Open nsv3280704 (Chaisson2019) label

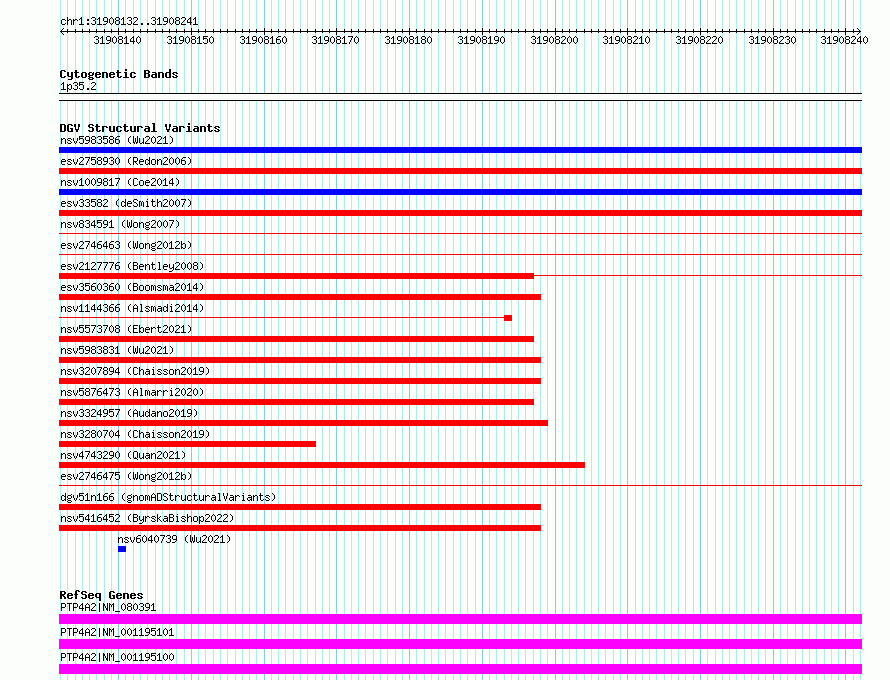point(135,434)
